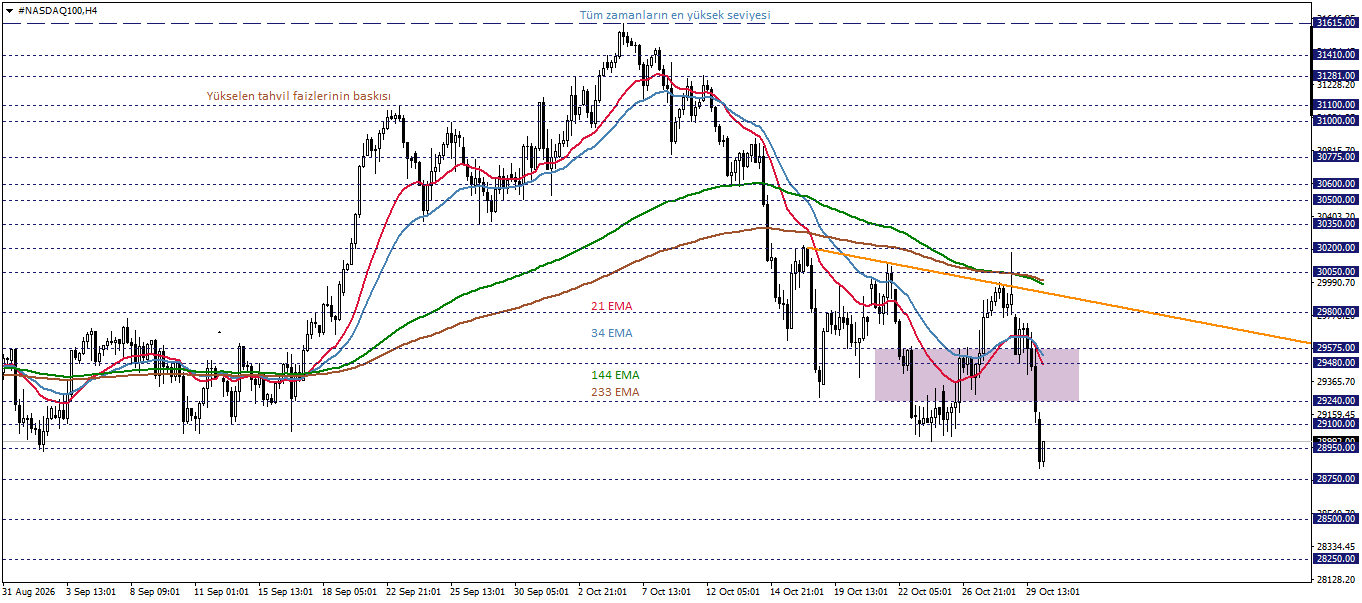This screenshot has width=1362, height=603.
Task: Click the 28250.00 price level tag
Action: [1336, 559]
